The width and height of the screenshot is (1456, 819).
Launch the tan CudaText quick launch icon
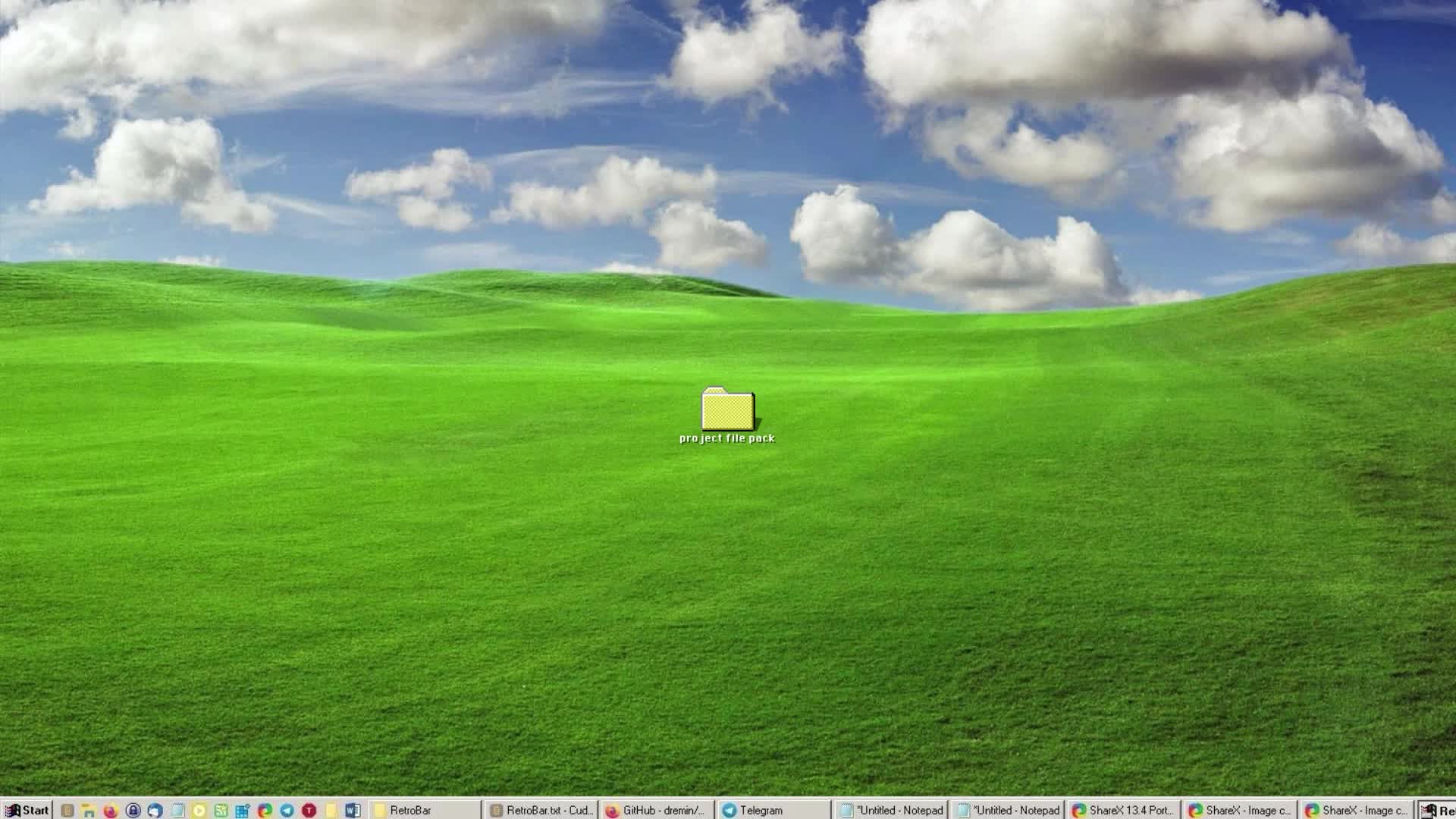67,811
